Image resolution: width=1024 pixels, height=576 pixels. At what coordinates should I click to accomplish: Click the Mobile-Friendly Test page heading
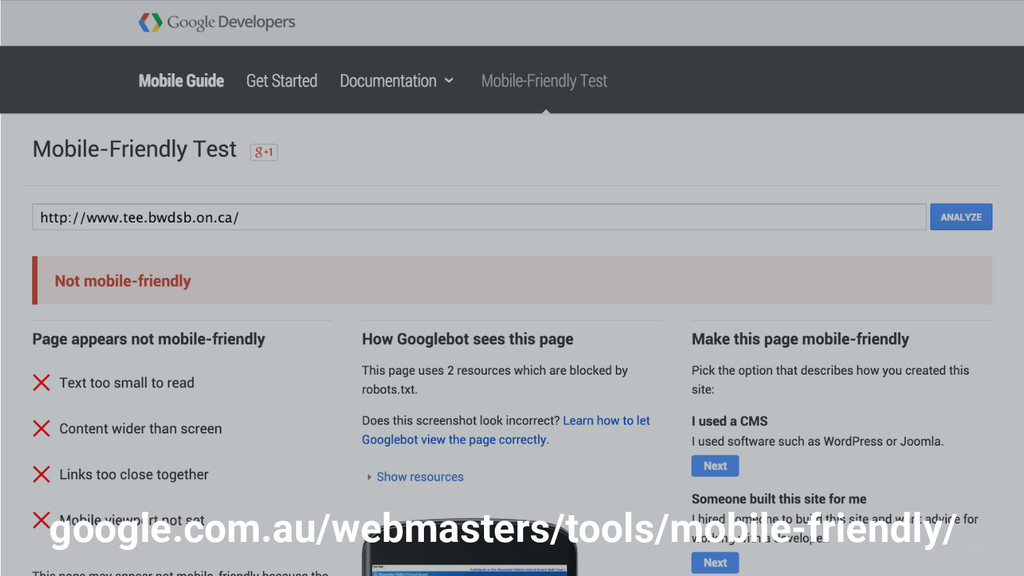pos(134,150)
